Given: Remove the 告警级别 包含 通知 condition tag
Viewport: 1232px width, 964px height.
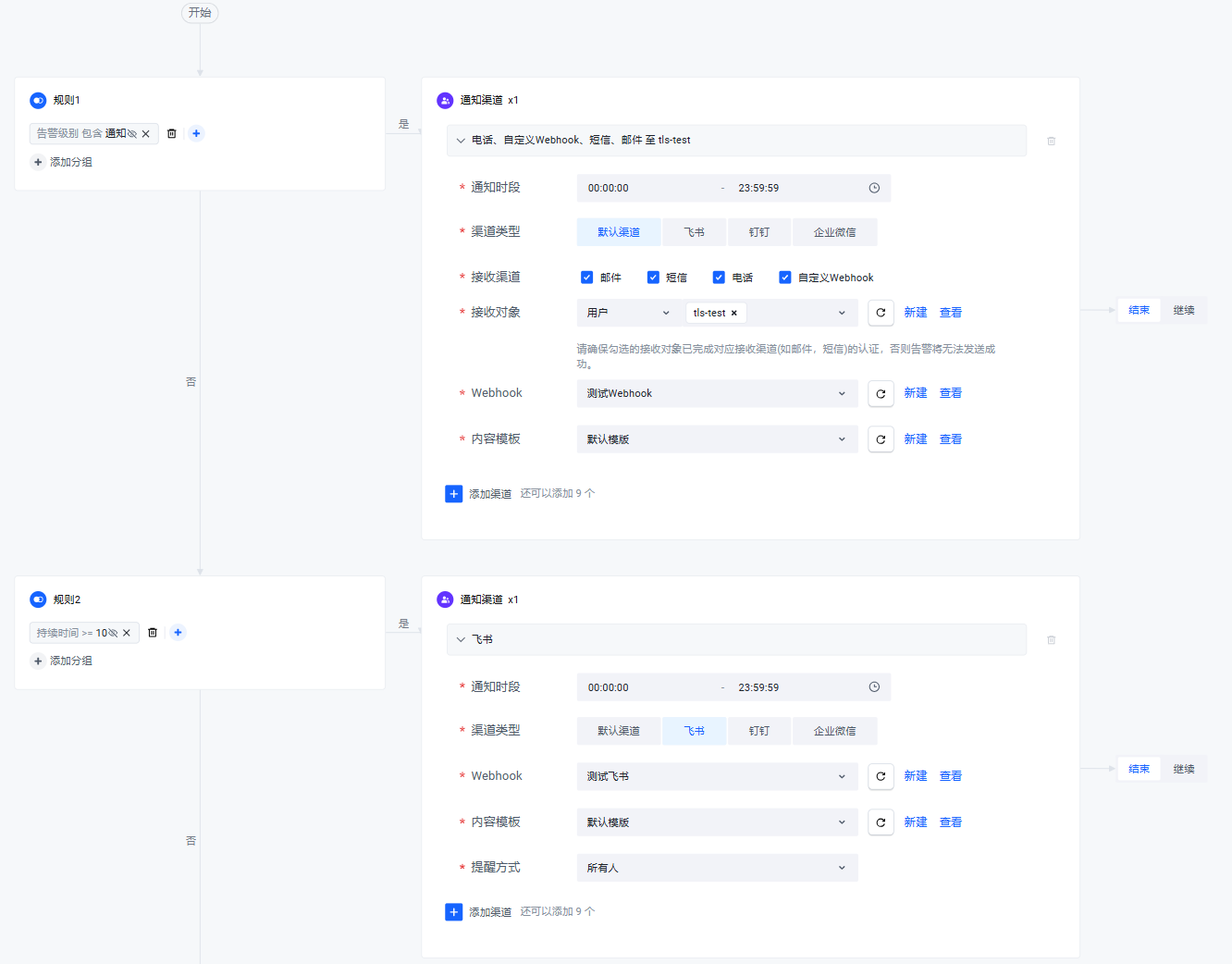Looking at the screenshot, I should click(x=146, y=134).
